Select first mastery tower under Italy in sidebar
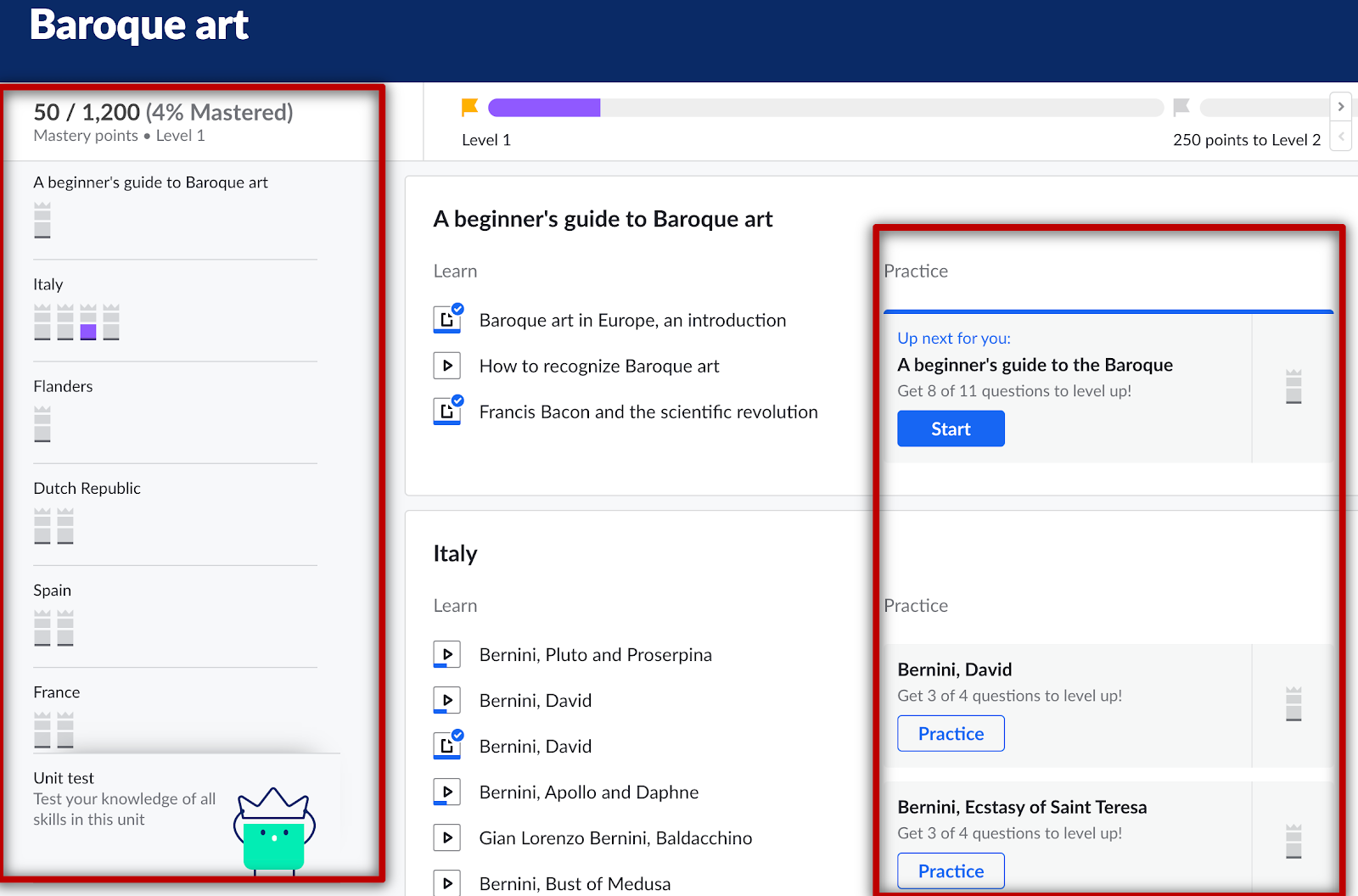This screenshot has width=1358, height=896. (42, 322)
